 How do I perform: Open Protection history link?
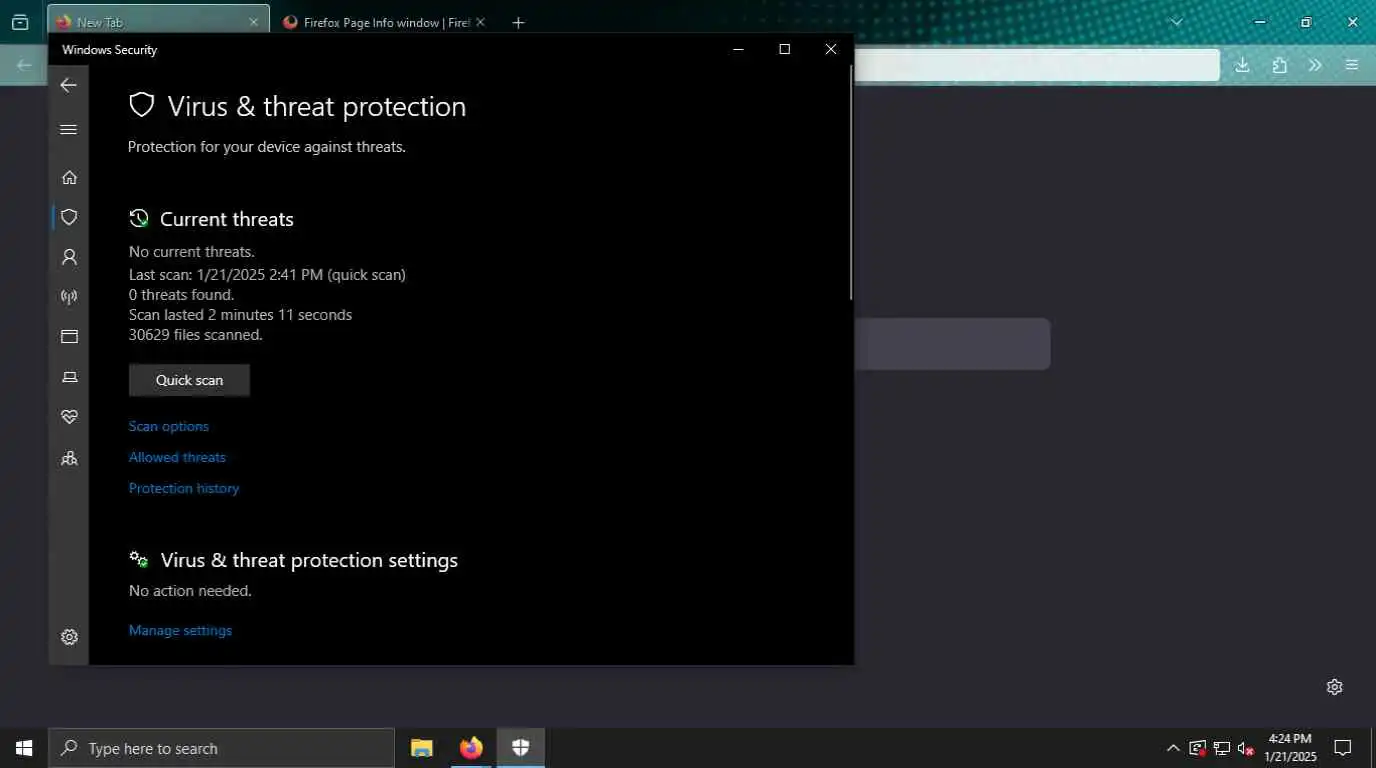coord(184,488)
